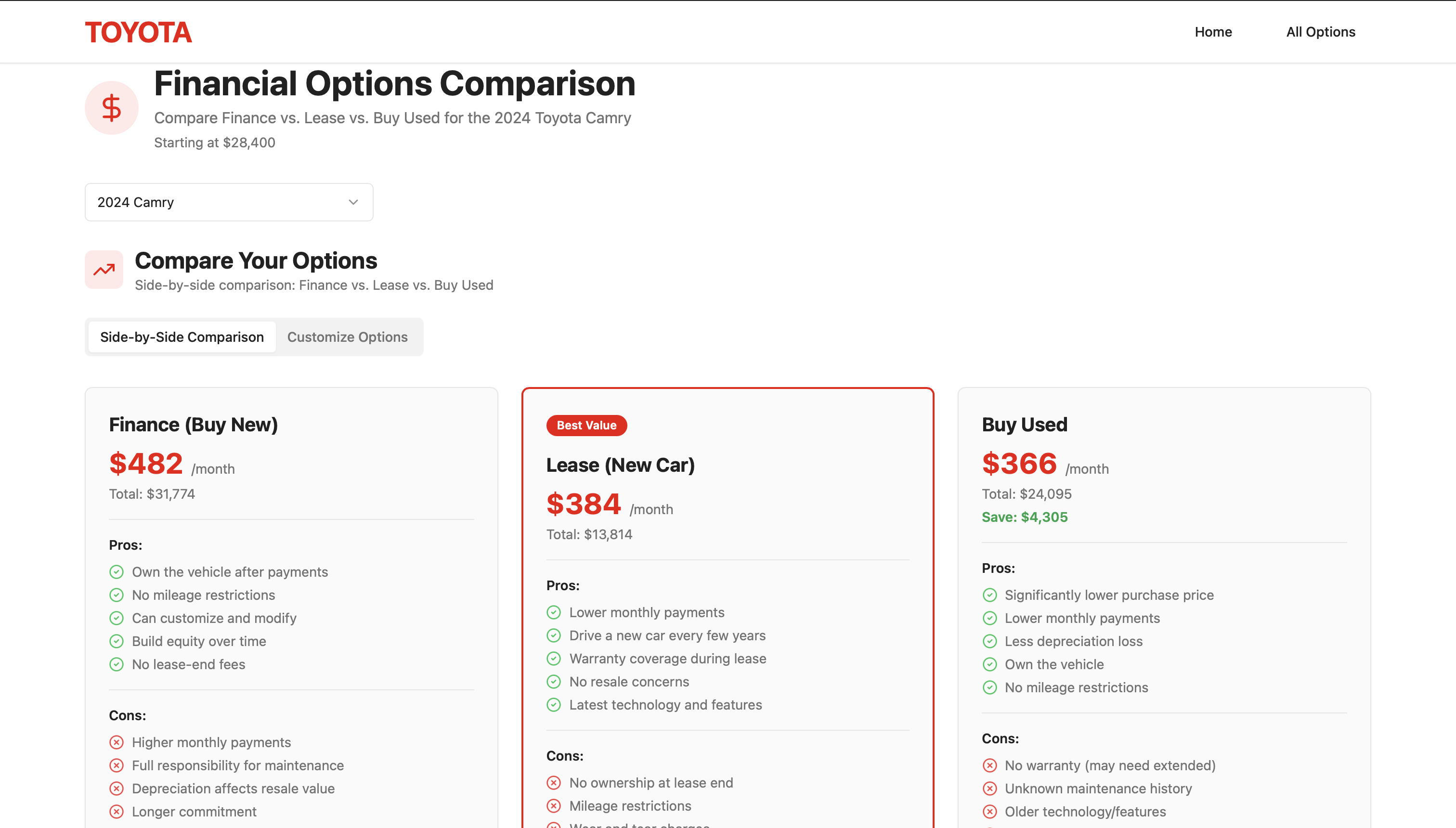The height and width of the screenshot is (828, 1456).
Task: Click X icon beside No warranty (may need extended)
Action: tap(989, 765)
